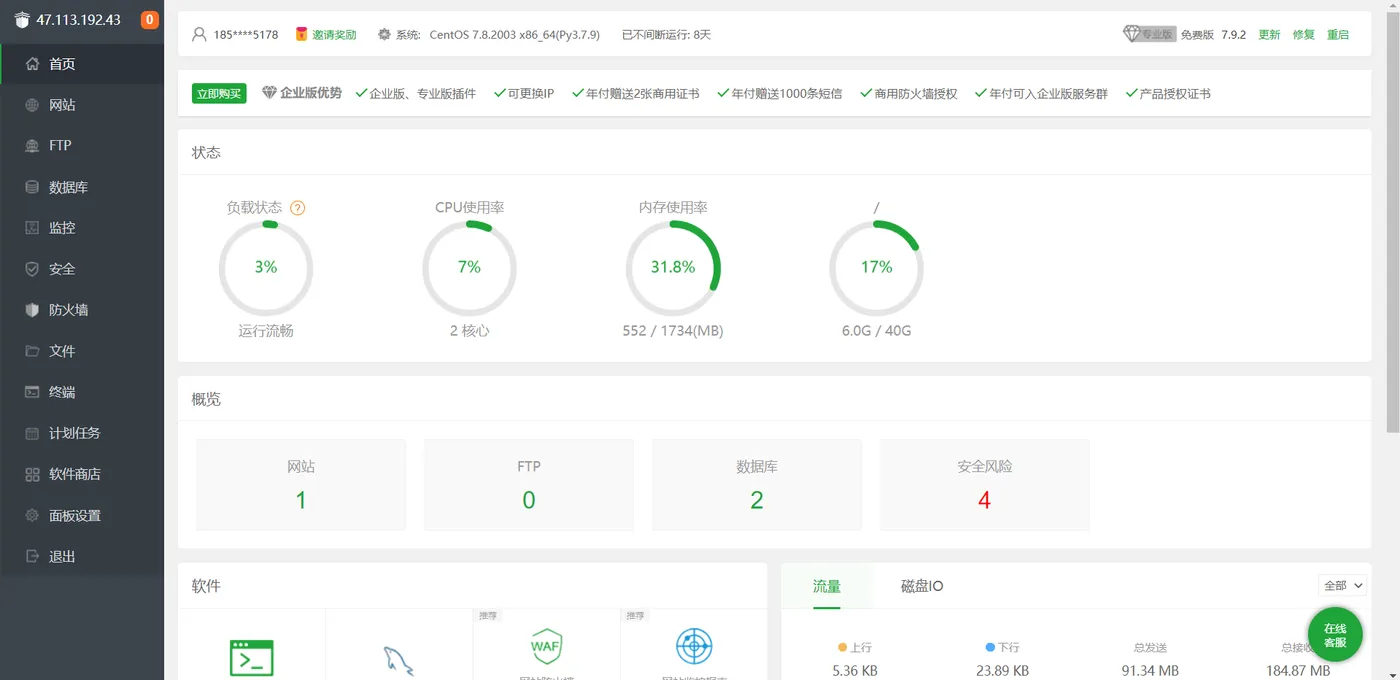Click the 邀请奖励 link
The width and height of the screenshot is (1400, 680).
tap(334, 34)
